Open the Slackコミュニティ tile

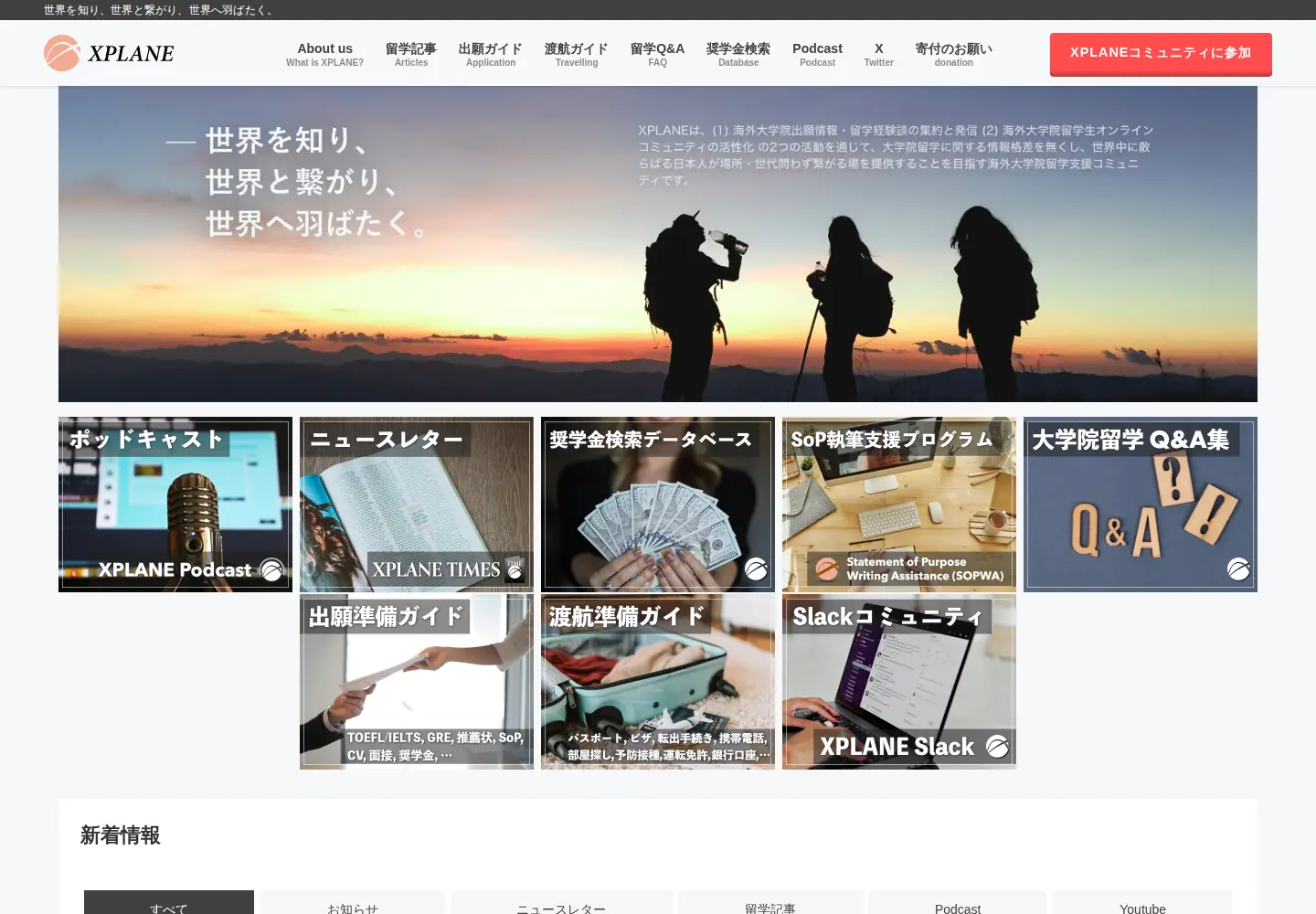point(899,682)
